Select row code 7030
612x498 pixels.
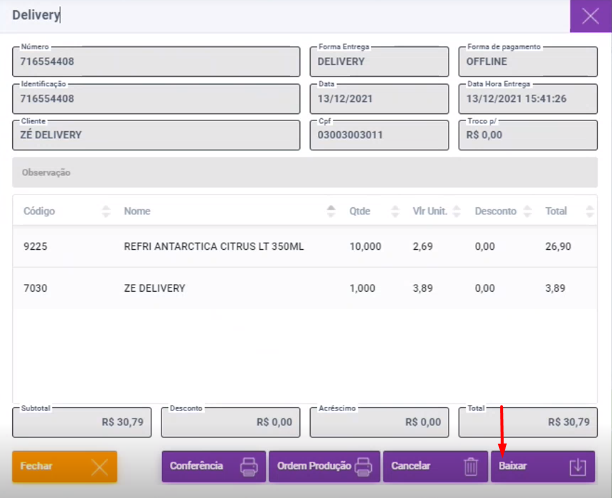click(35, 288)
